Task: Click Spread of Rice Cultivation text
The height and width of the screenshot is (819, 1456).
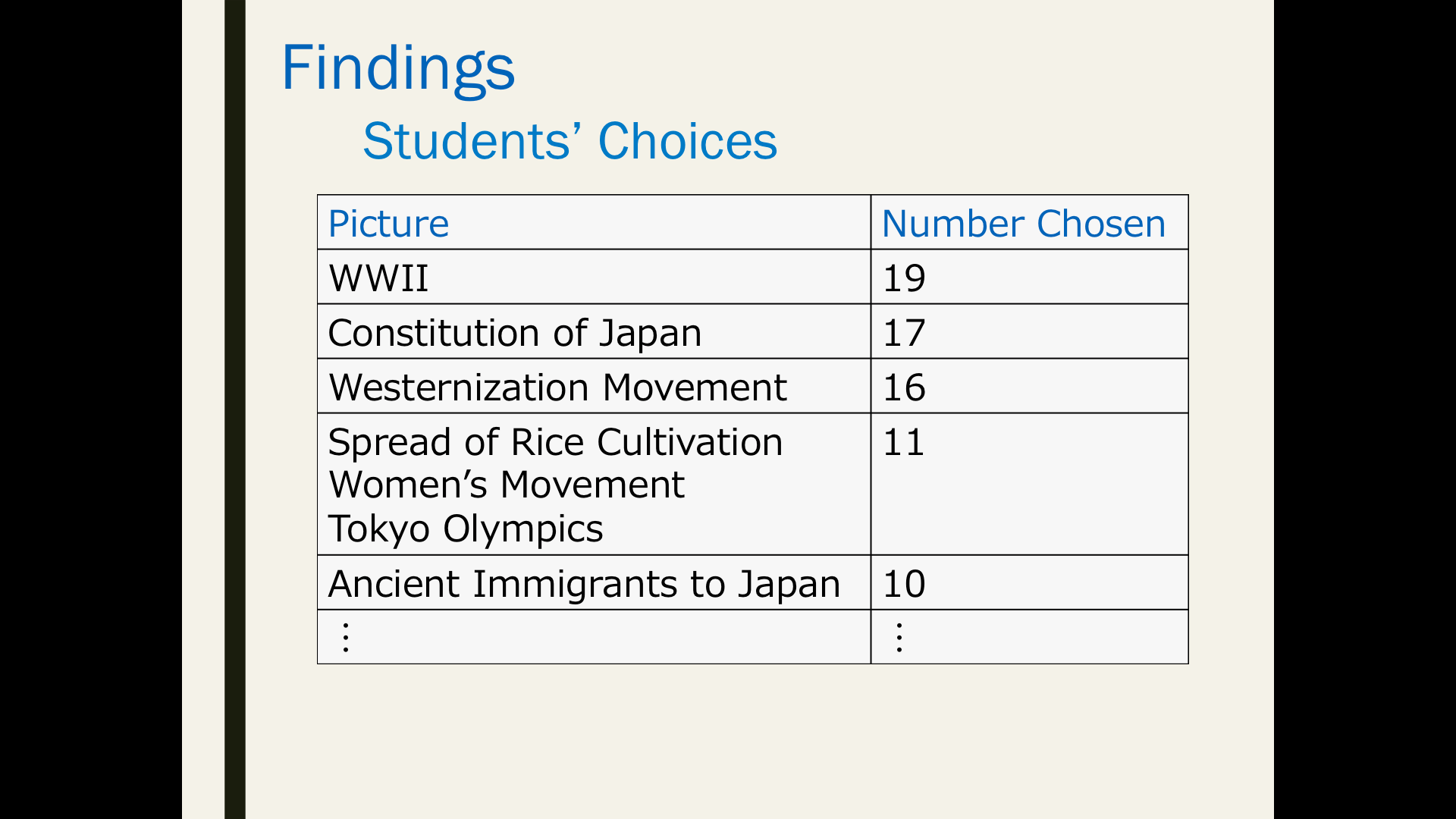Action: (x=555, y=442)
